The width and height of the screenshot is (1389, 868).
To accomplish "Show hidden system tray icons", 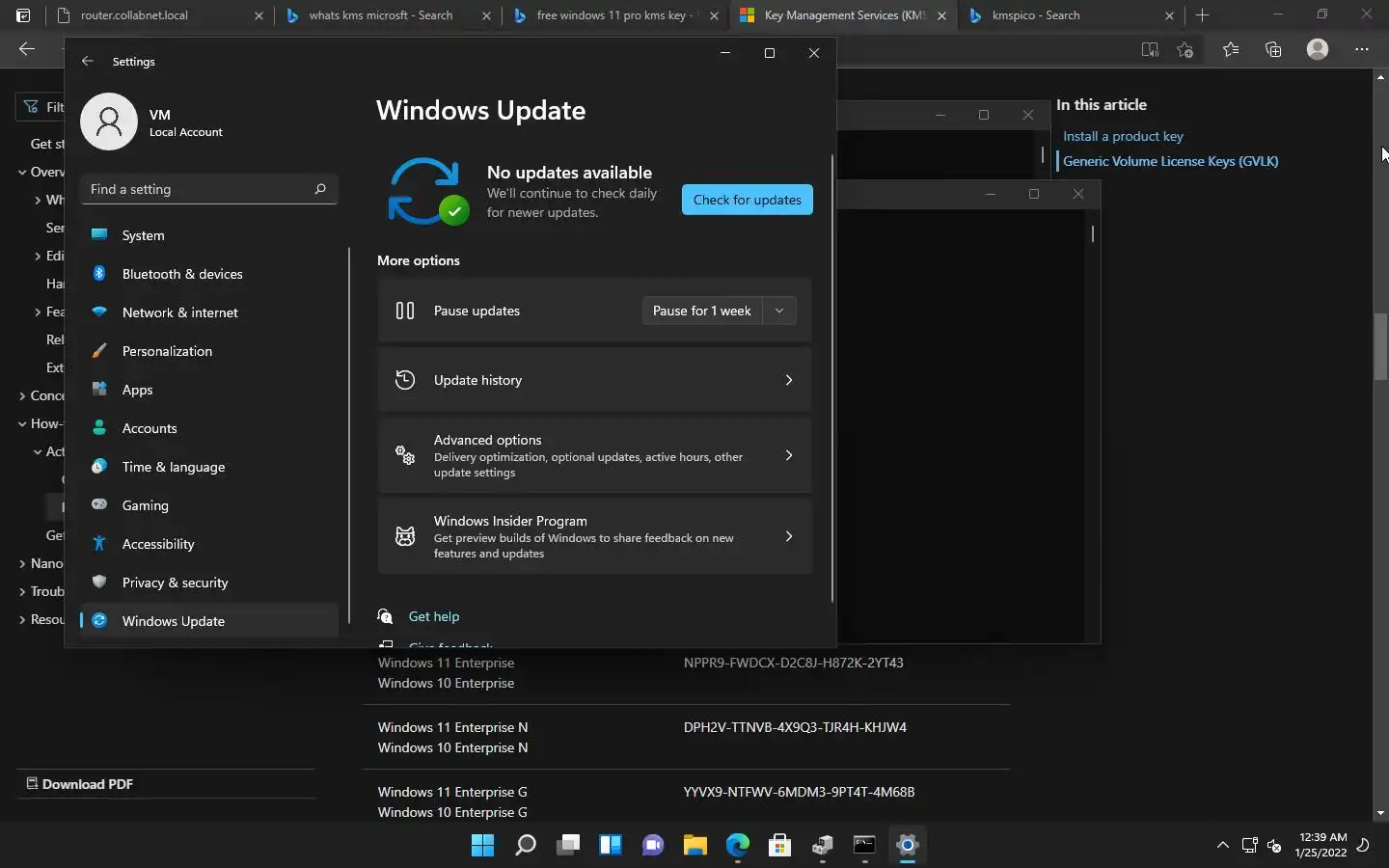I will 1222,845.
